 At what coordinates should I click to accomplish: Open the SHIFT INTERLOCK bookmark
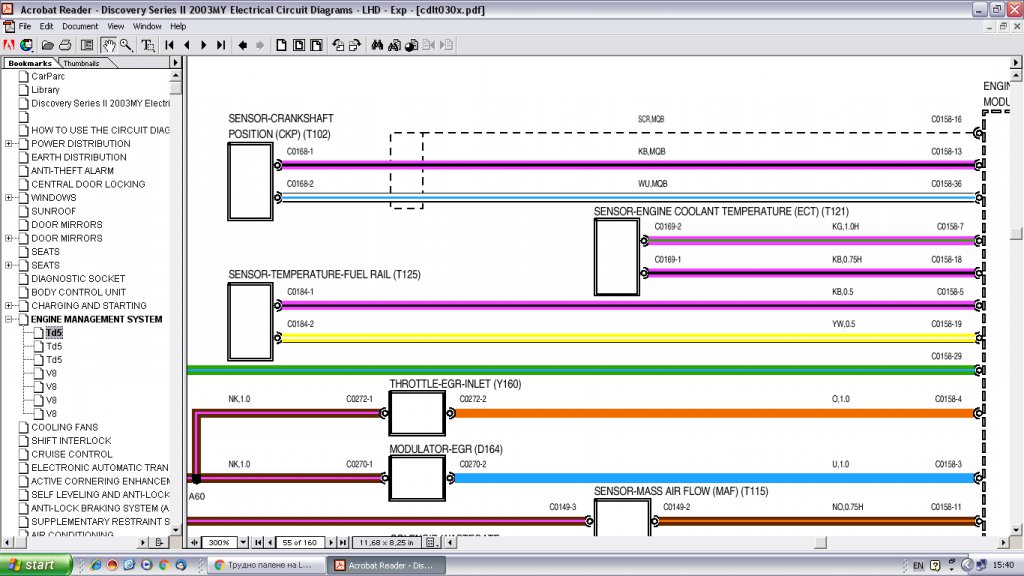click(x=71, y=441)
